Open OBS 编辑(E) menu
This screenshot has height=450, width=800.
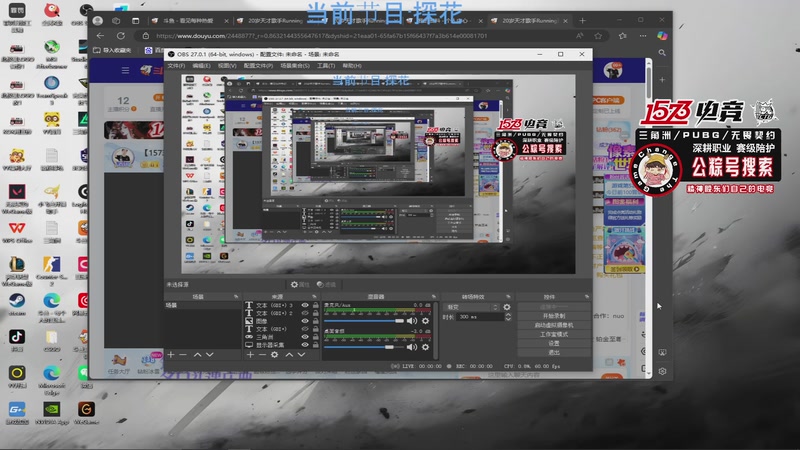pyautogui.click(x=201, y=66)
